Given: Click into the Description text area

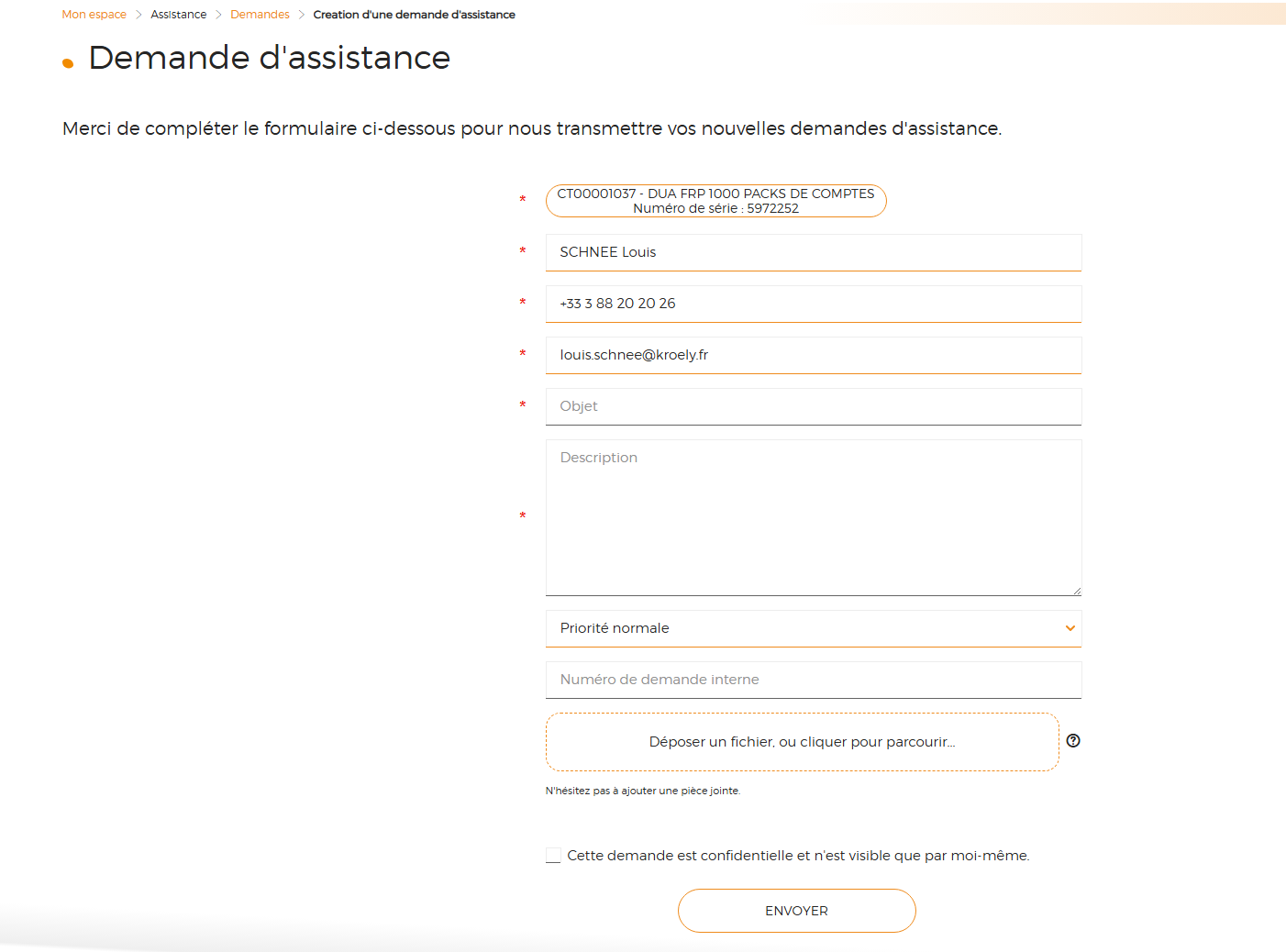Looking at the screenshot, I should (x=814, y=518).
